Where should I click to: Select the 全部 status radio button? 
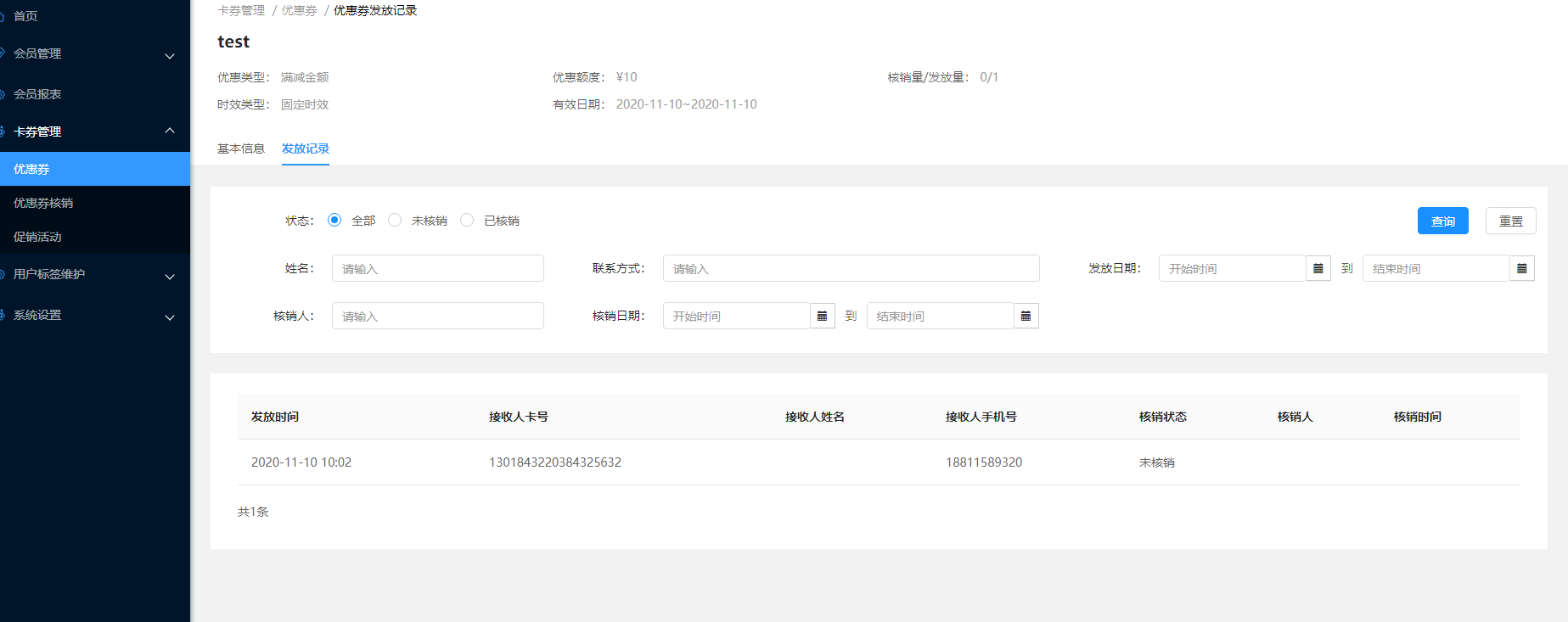(x=334, y=220)
